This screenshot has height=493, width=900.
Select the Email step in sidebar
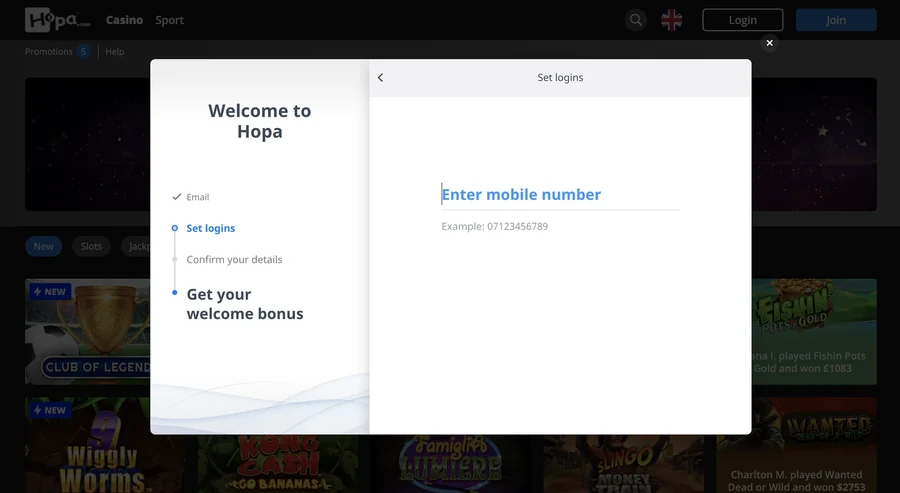click(197, 197)
